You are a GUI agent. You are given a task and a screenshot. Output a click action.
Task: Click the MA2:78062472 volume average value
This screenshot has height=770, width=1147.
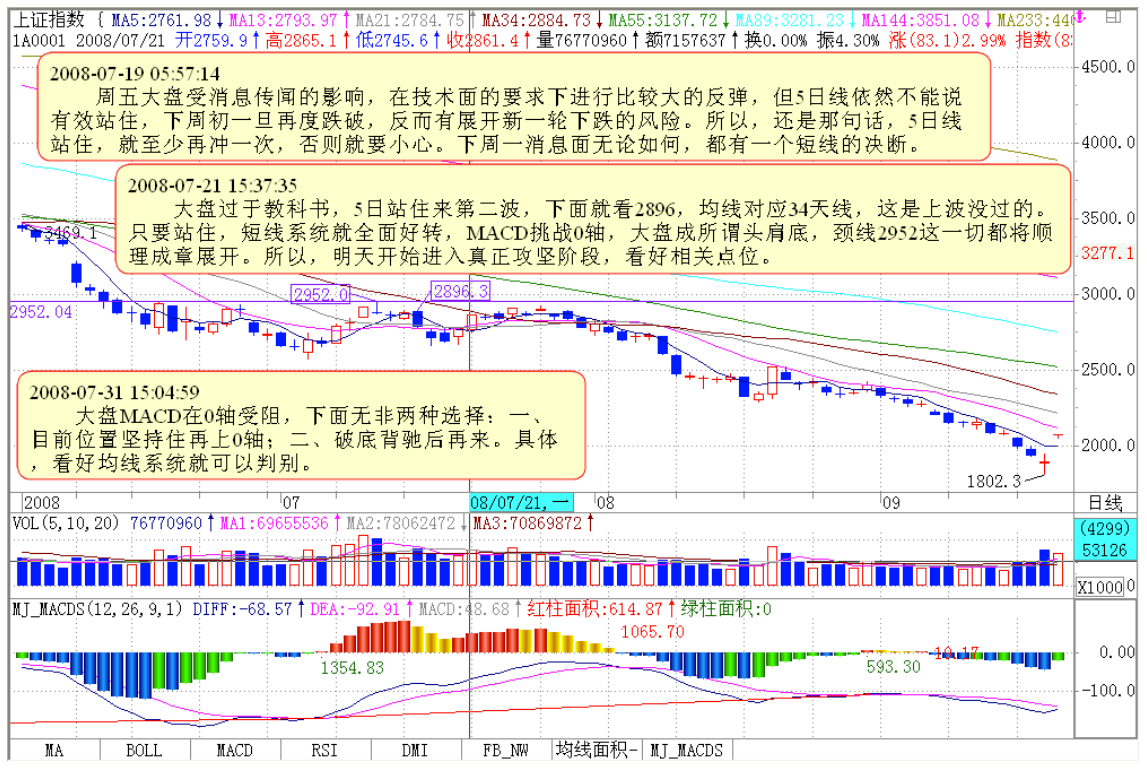coord(400,523)
